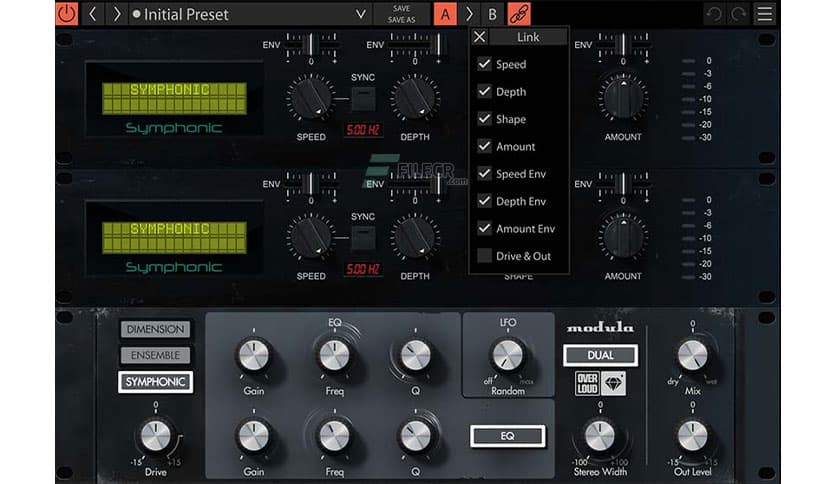Toggle the chain link icon
Screen dimensions: 836x484
coord(519,14)
